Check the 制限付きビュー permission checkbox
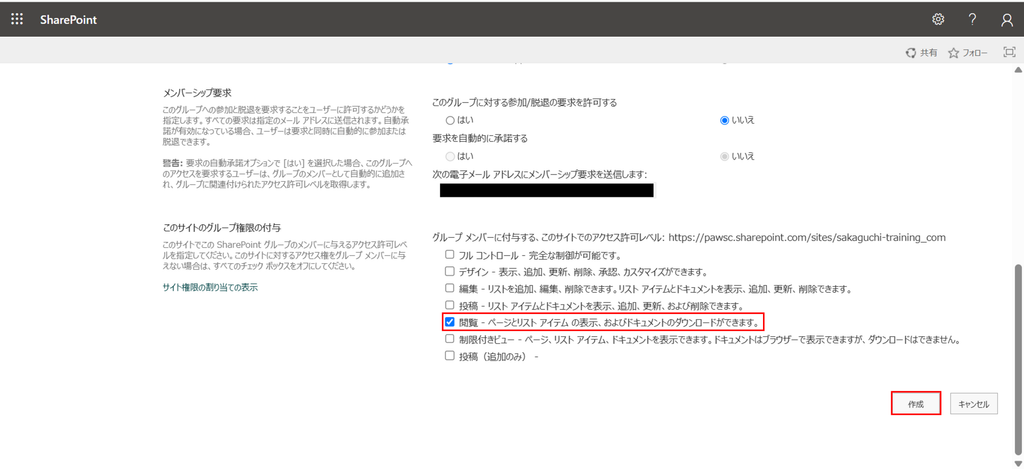The image size is (1024, 469). pyautogui.click(x=449, y=339)
